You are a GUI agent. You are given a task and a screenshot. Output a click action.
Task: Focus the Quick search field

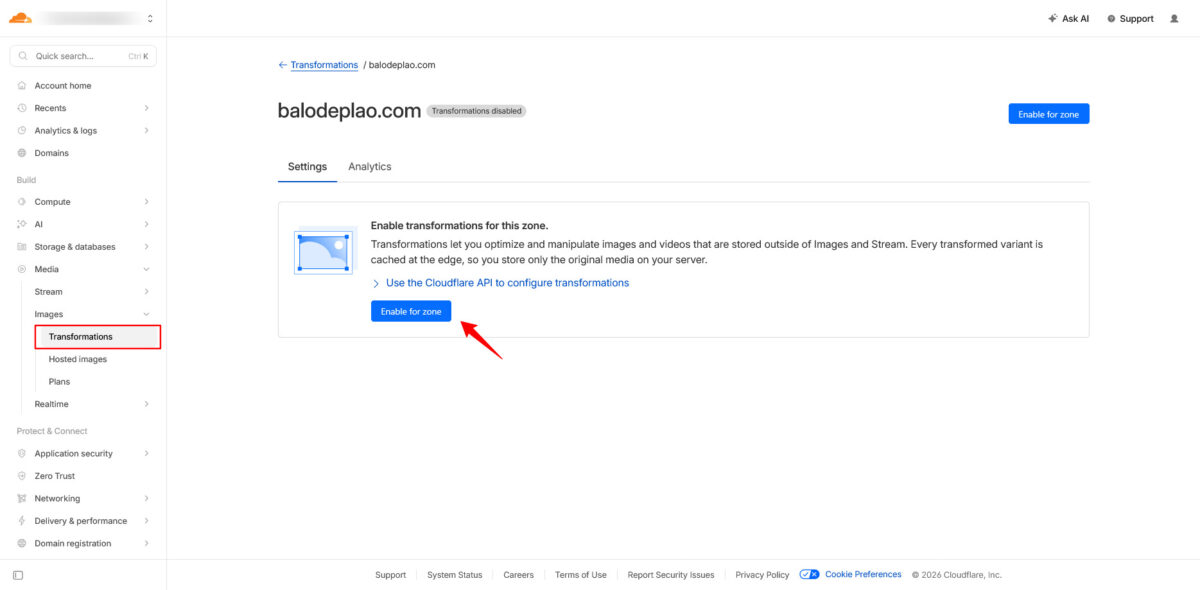pyautogui.click(x=82, y=56)
